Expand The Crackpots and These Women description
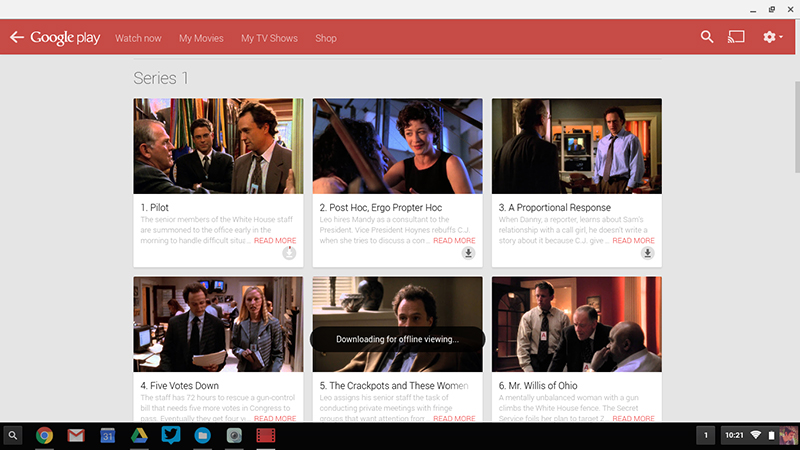The width and height of the screenshot is (800, 450). coord(454,418)
